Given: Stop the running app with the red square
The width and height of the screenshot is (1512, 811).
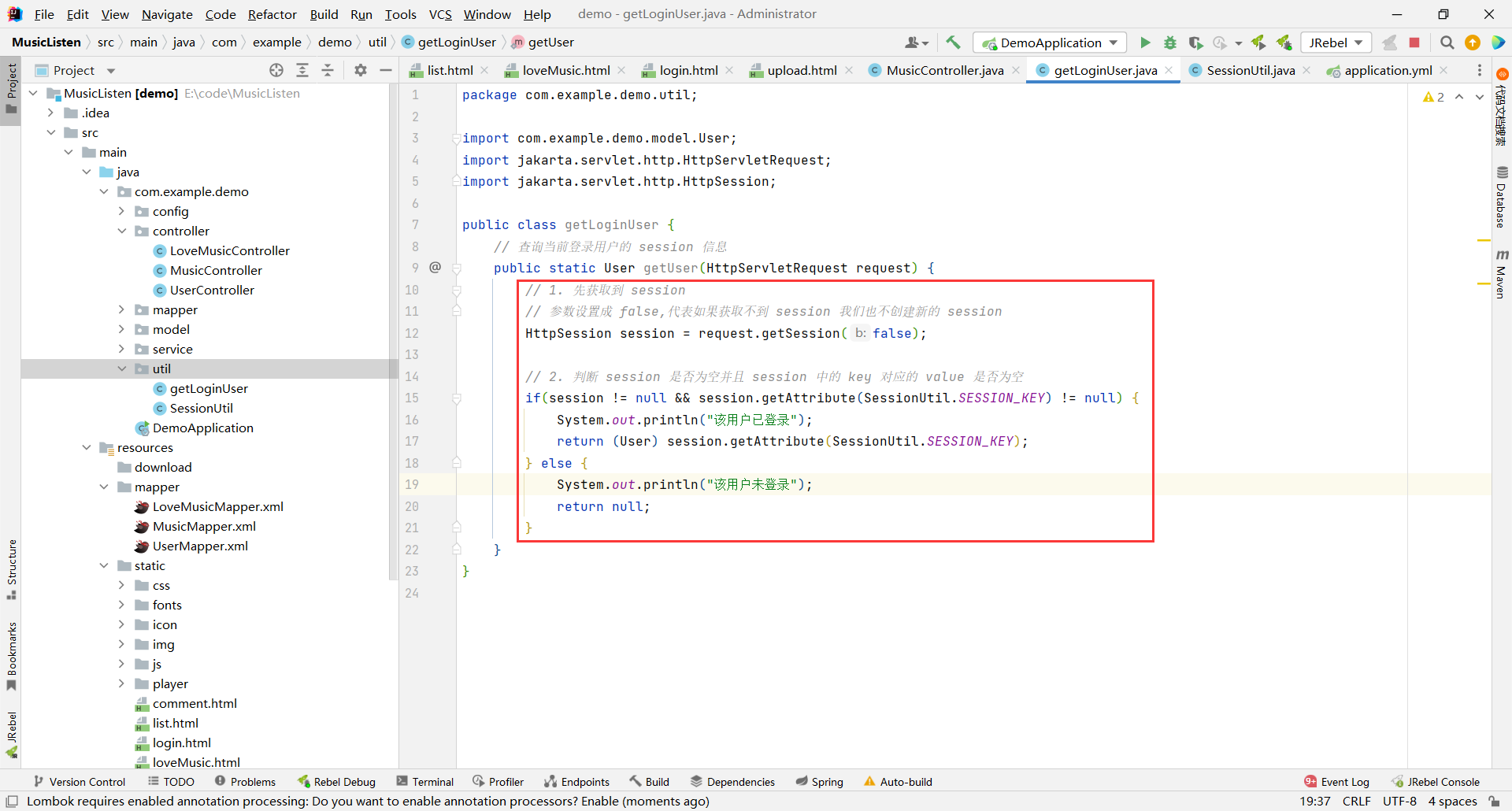Looking at the screenshot, I should point(1414,43).
